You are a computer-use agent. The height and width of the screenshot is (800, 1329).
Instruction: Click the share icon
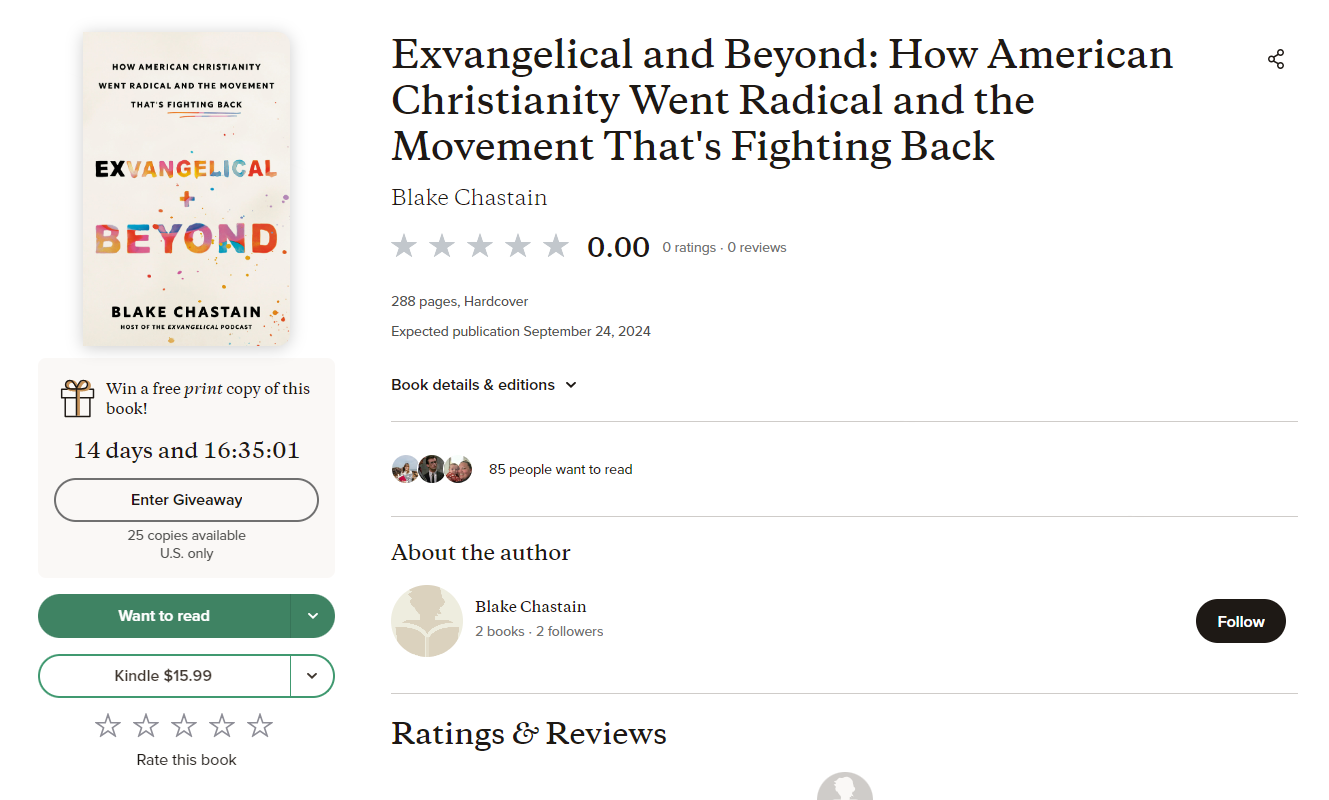(1275, 59)
